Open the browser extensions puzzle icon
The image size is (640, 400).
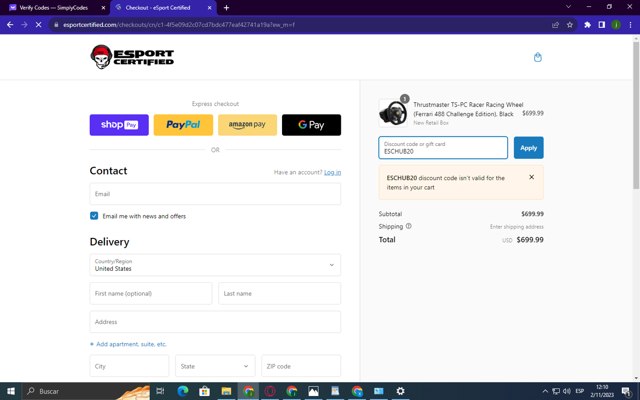(x=587, y=25)
